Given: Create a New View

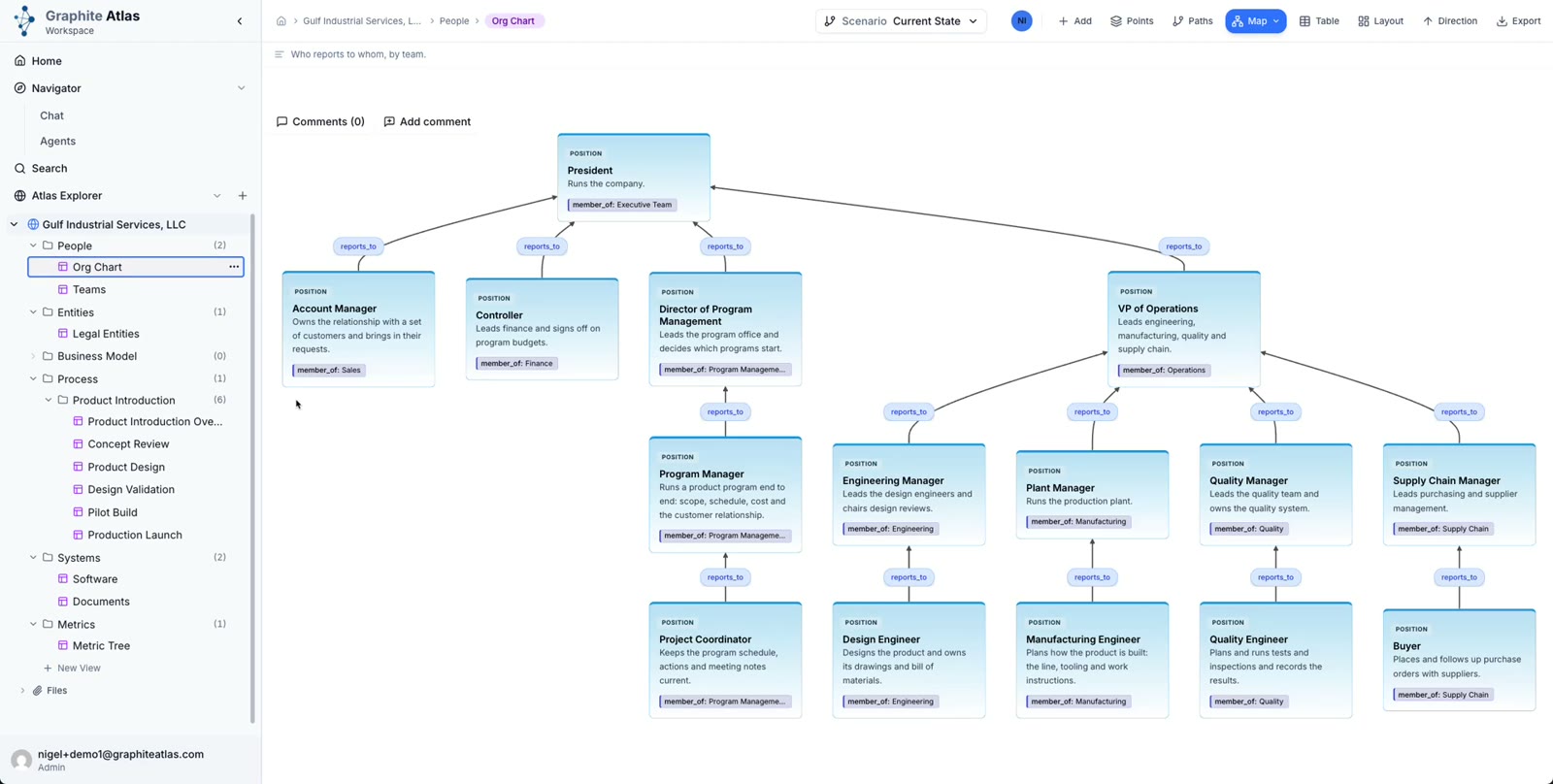Looking at the screenshot, I should tap(72, 669).
